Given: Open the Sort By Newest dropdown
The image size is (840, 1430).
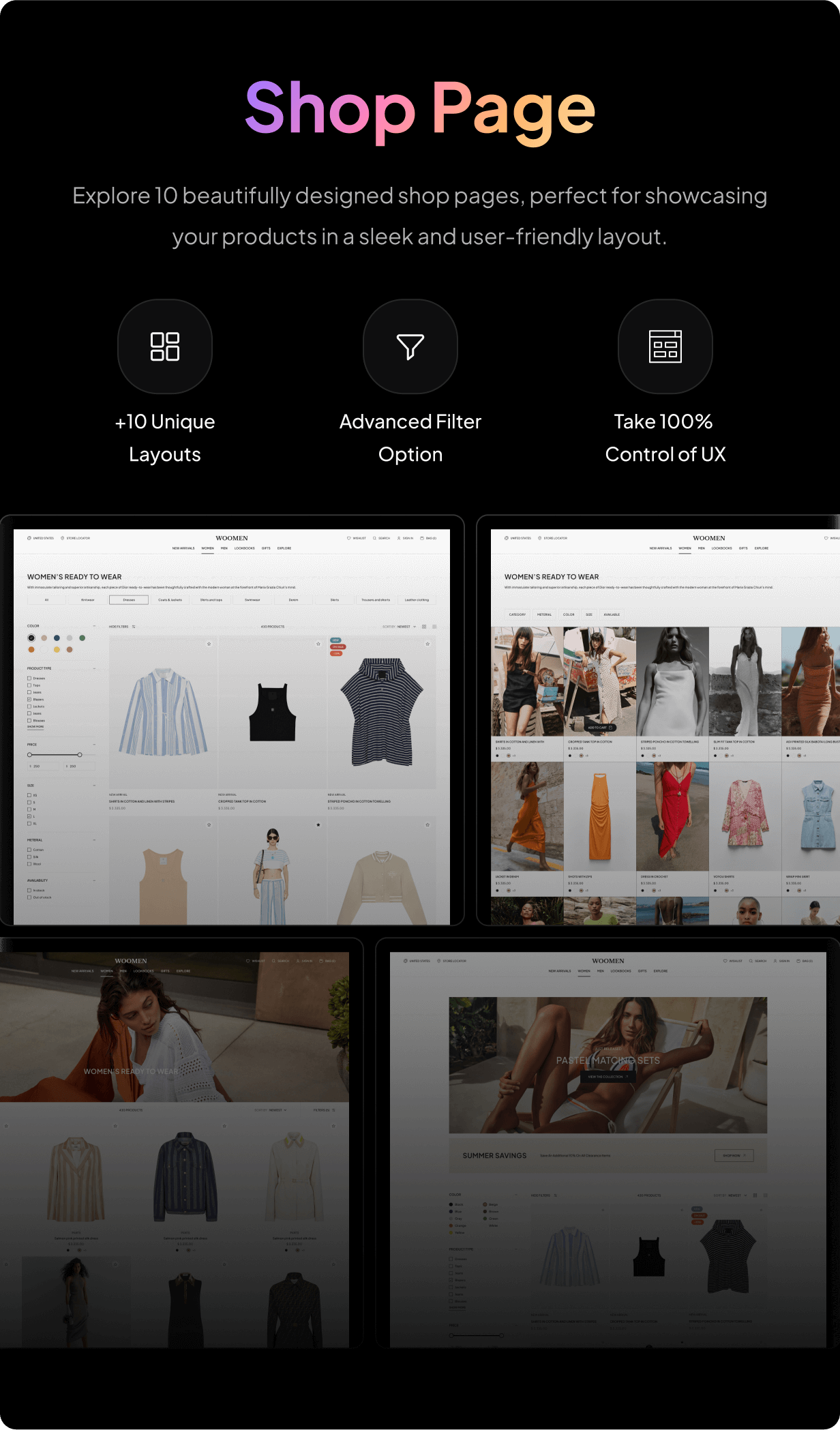Looking at the screenshot, I should click(x=405, y=627).
